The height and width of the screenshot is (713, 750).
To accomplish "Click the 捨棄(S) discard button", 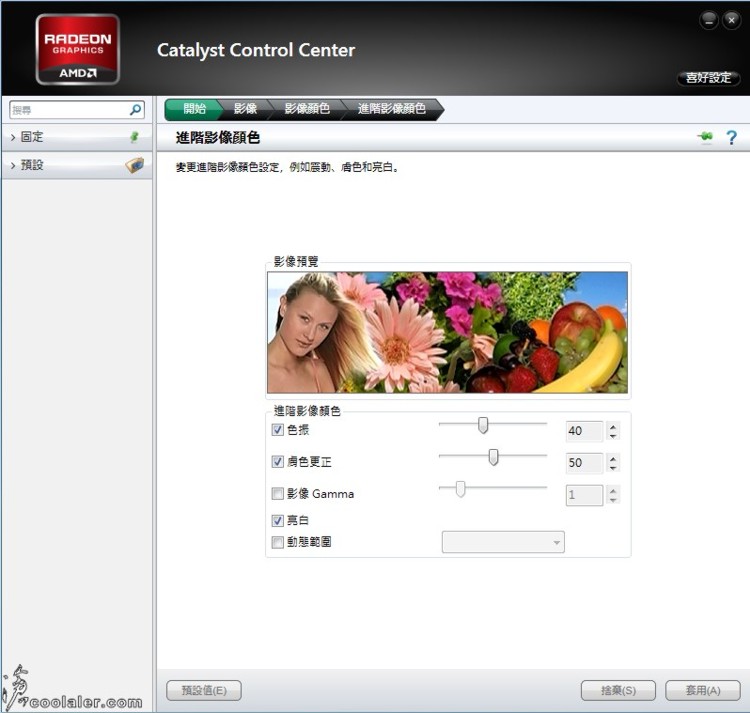I will tap(618, 691).
